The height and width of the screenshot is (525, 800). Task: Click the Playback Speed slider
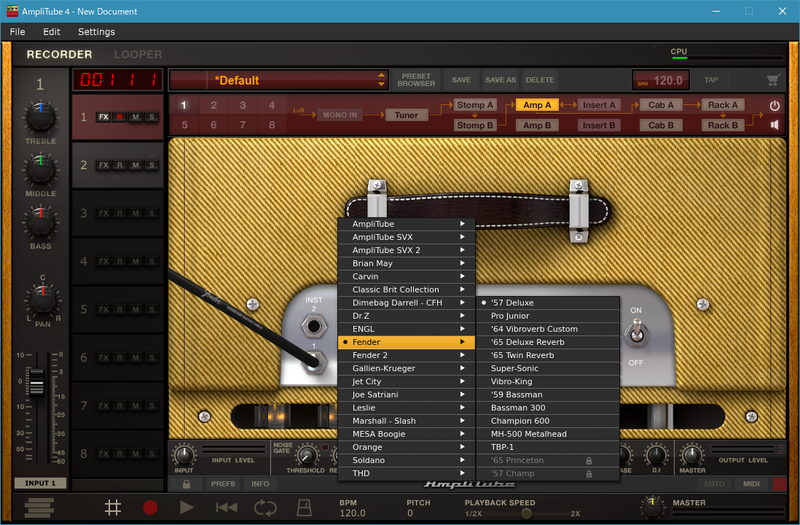coord(526,513)
